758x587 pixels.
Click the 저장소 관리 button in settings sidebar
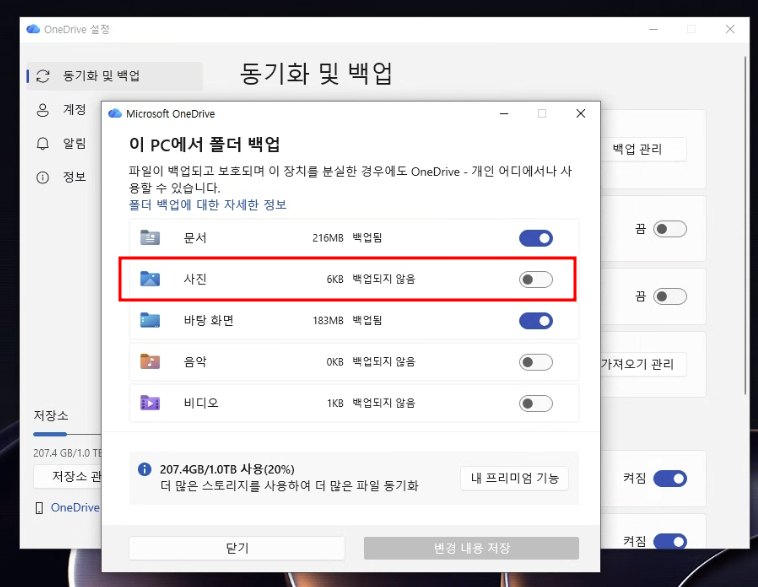coord(68,477)
